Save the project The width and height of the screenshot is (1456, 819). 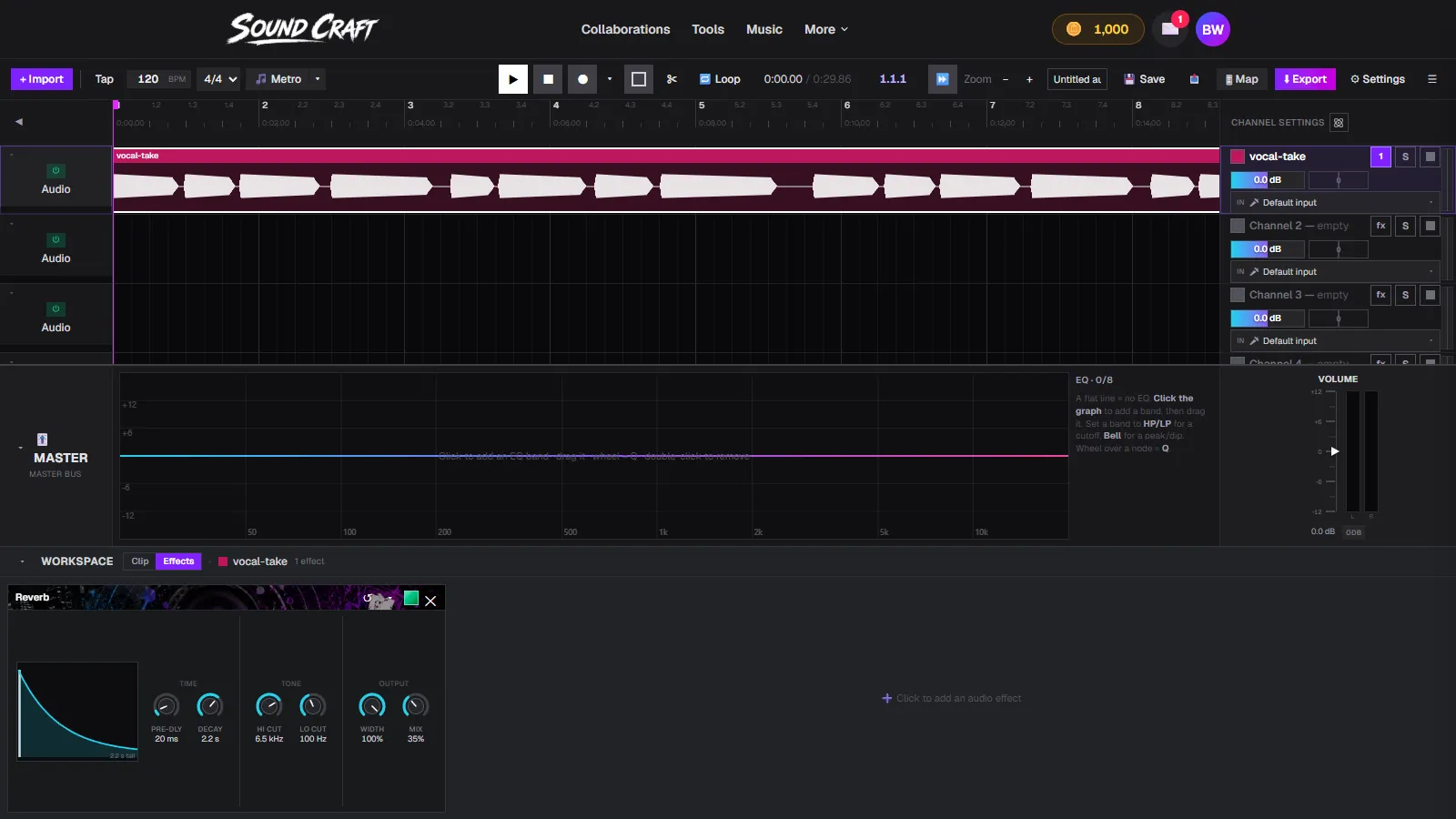tap(1145, 79)
